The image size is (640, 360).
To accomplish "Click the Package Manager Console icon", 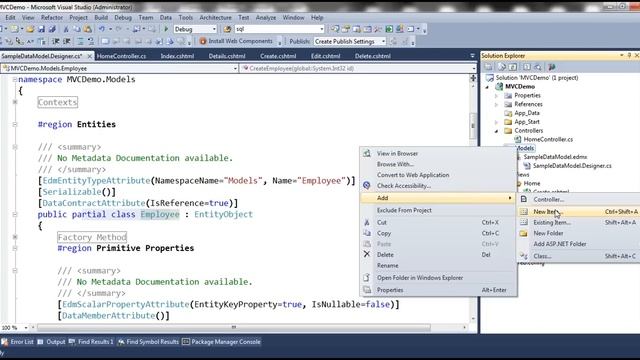I will [186, 342].
